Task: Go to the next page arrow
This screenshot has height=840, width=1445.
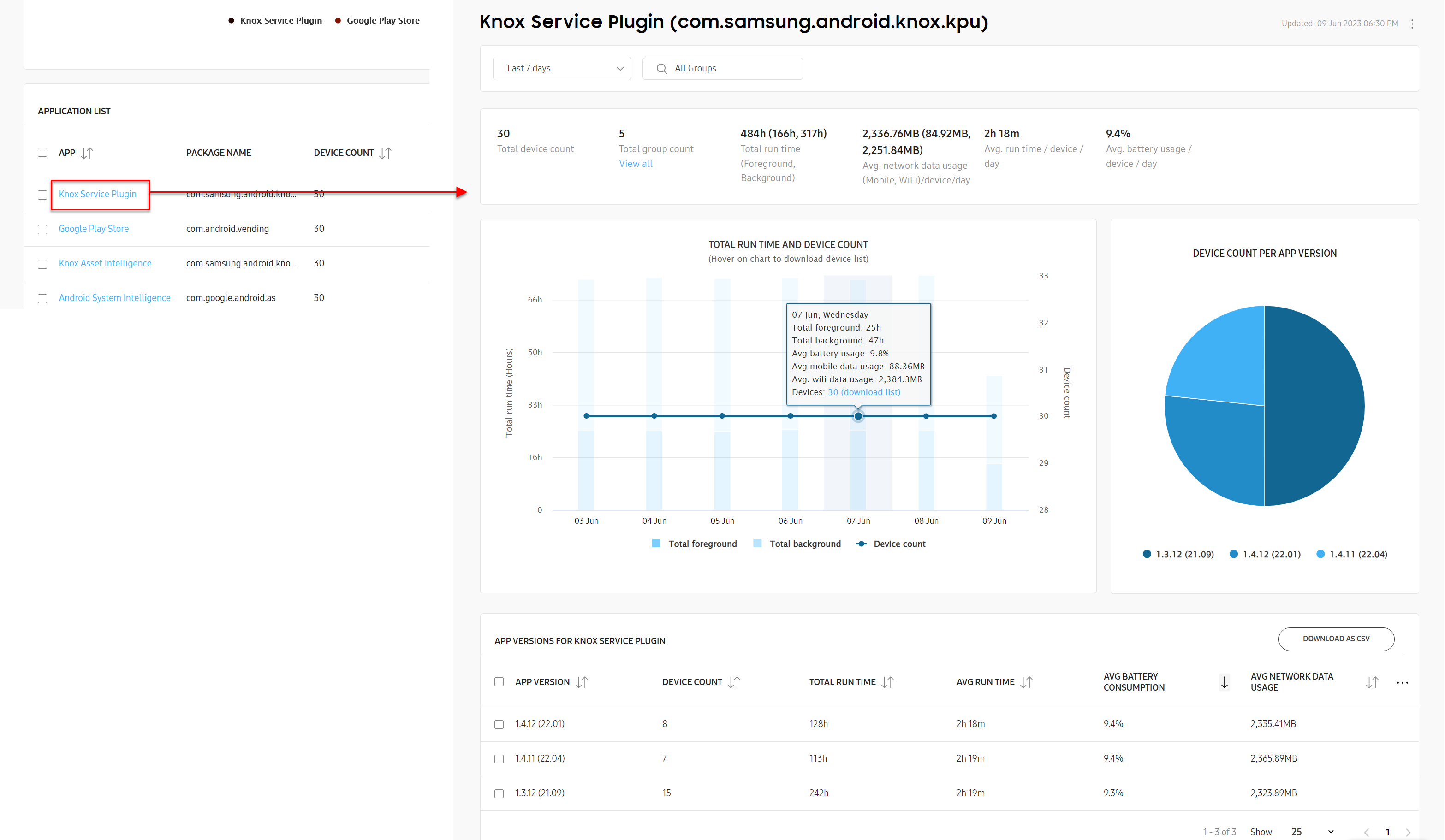Action: point(1408,832)
